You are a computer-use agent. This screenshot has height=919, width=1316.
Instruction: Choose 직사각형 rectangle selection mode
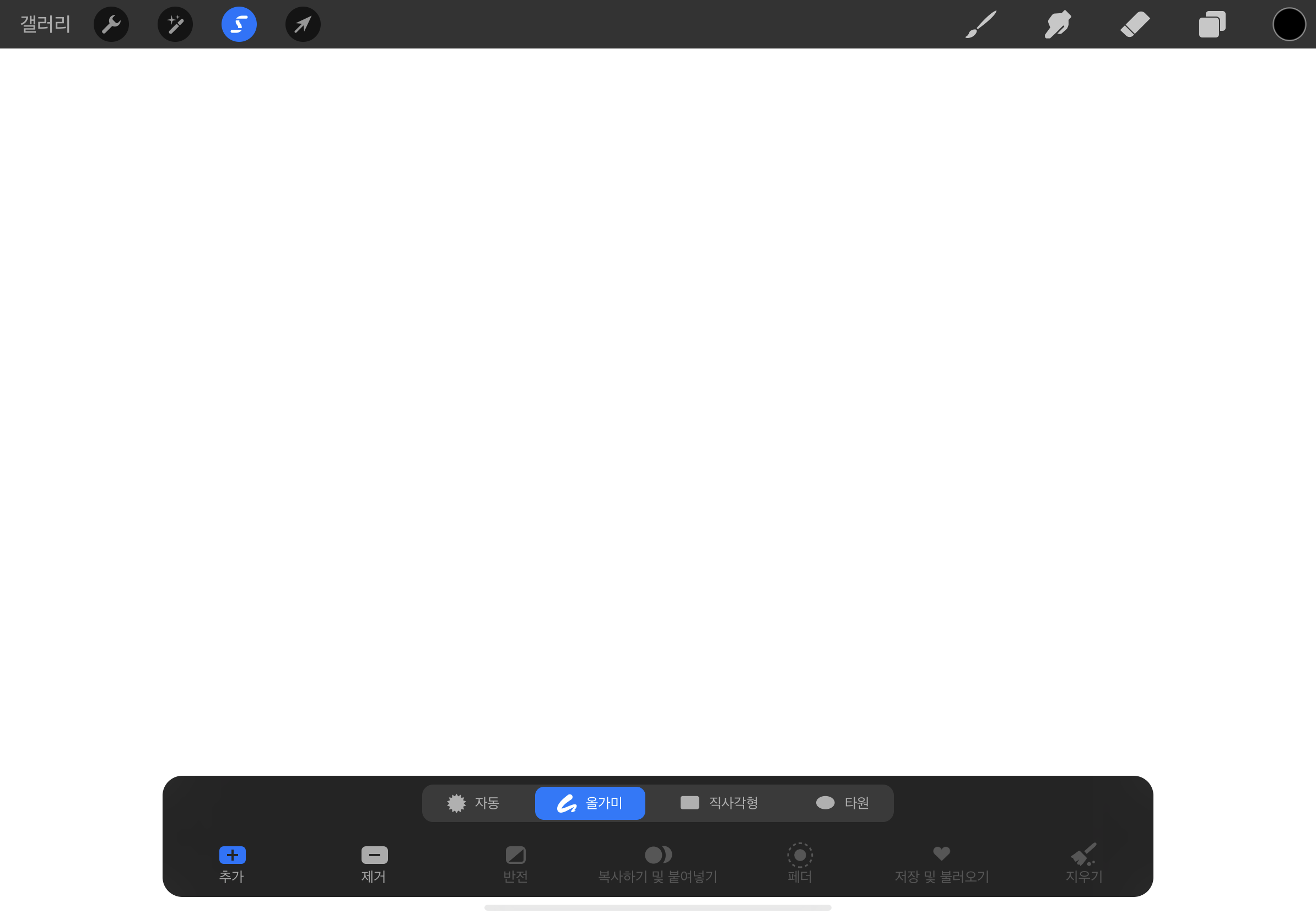[719, 803]
